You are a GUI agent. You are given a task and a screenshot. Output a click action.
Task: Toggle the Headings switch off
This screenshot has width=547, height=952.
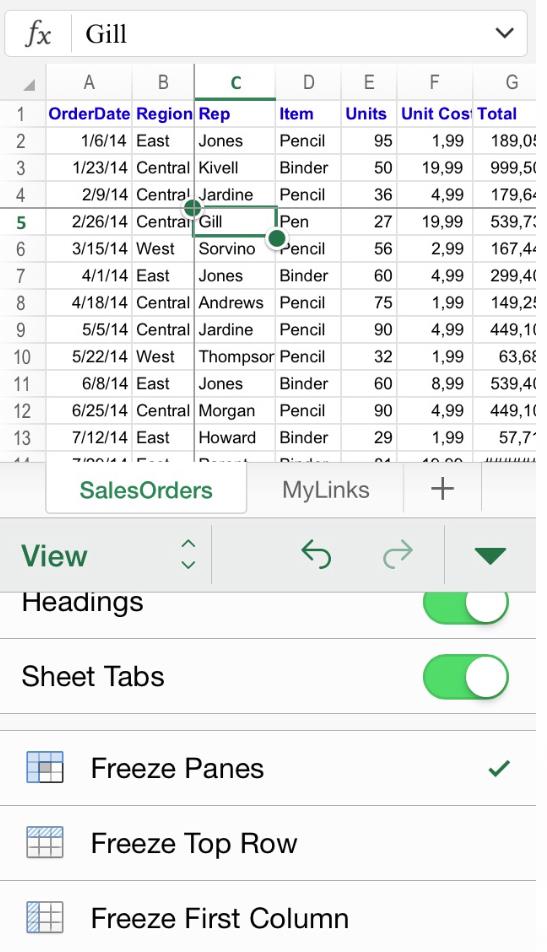pos(466,606)
